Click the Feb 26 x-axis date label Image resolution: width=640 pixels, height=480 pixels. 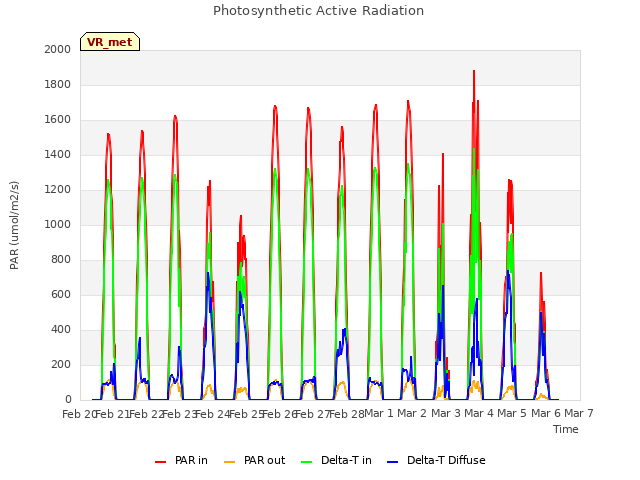pos(279,414)
